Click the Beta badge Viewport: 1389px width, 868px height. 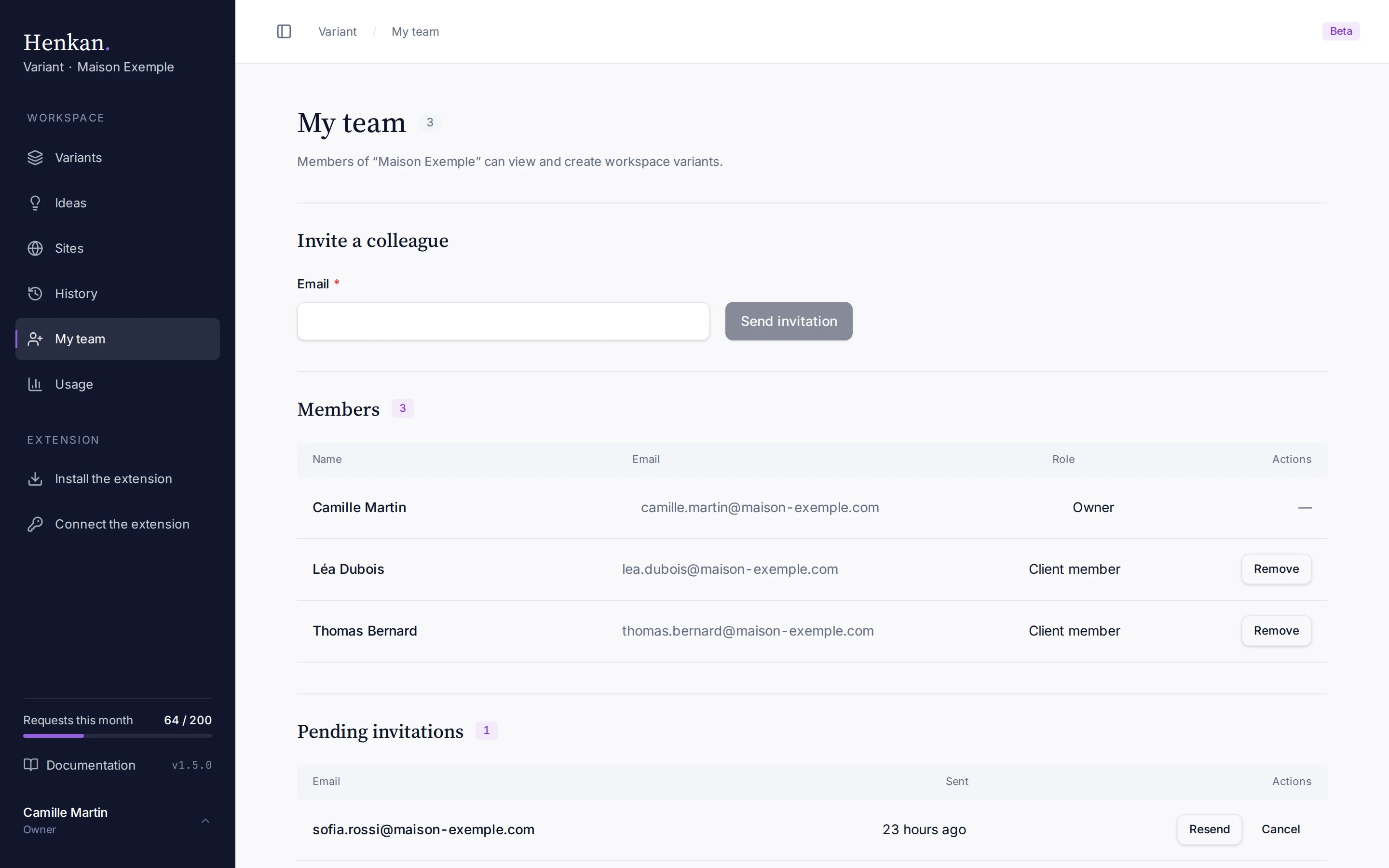pos(1341,31)
